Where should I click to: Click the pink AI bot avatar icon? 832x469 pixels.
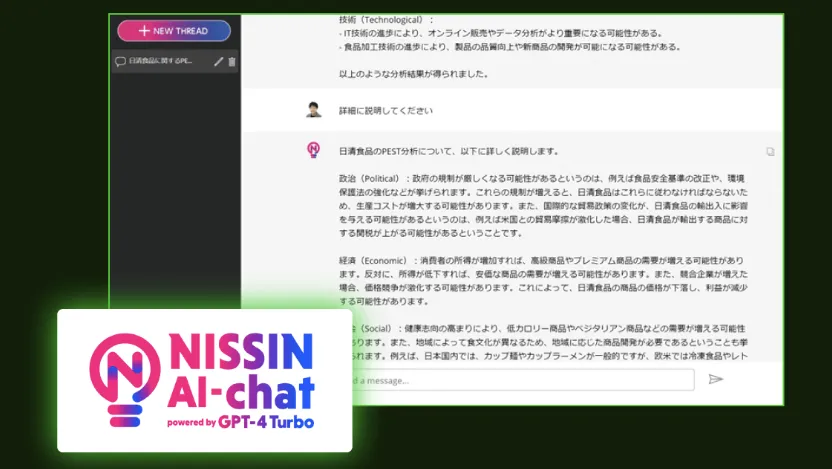313,151
